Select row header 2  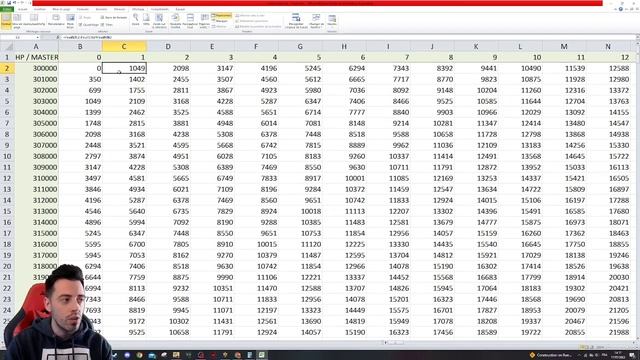coord(7,68)
